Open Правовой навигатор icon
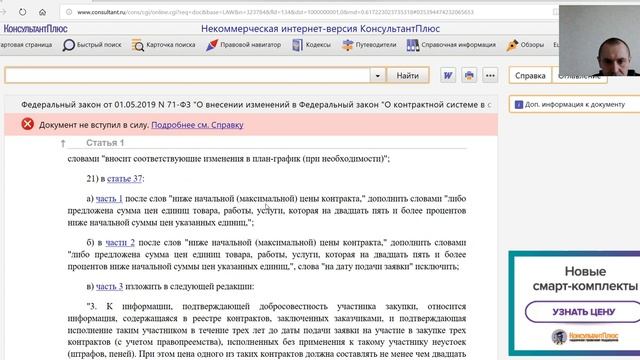The height and width of the screenshot is (360, 640). (212, 45)
